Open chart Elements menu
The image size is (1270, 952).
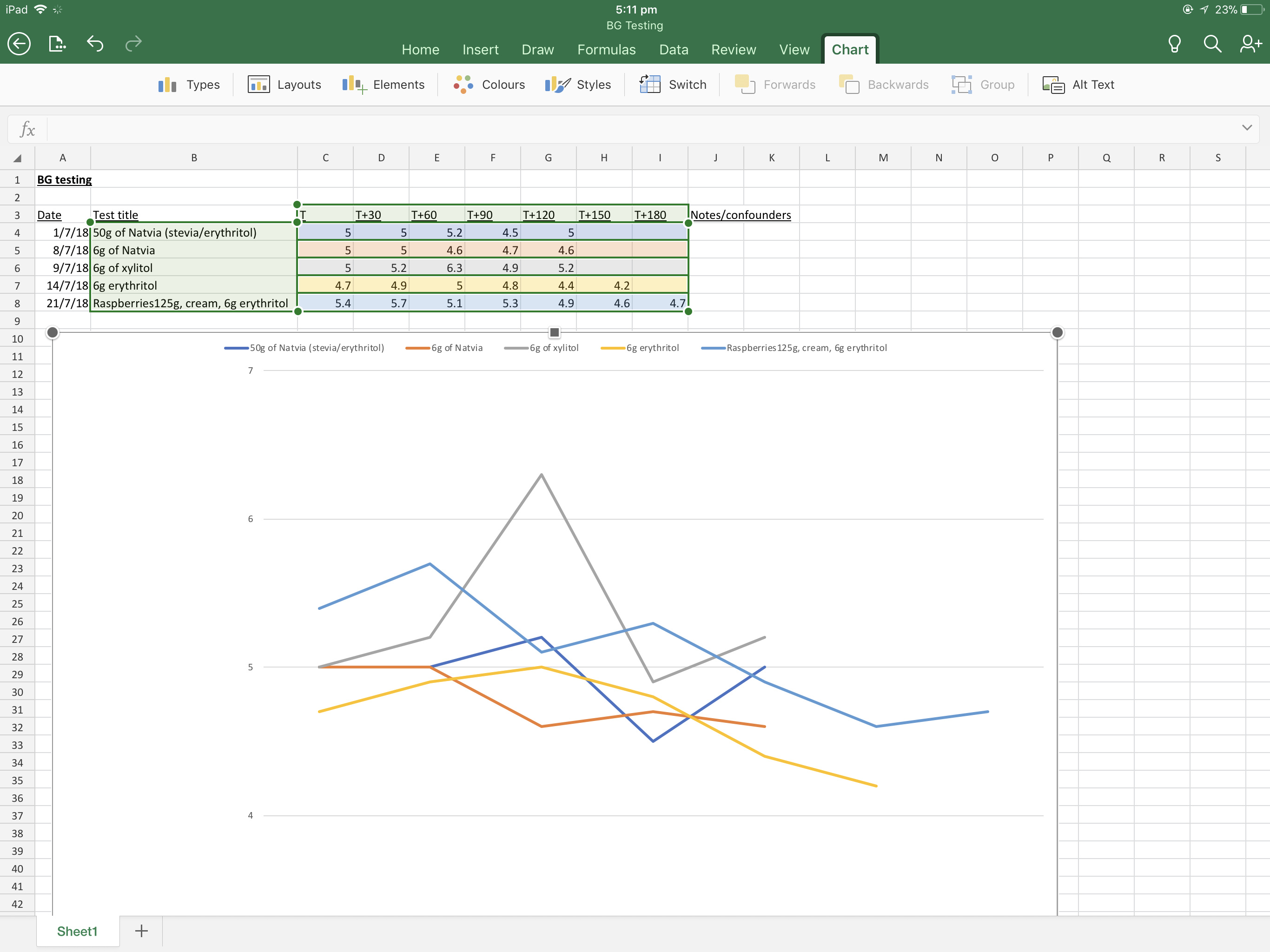[x=383, y=85]
